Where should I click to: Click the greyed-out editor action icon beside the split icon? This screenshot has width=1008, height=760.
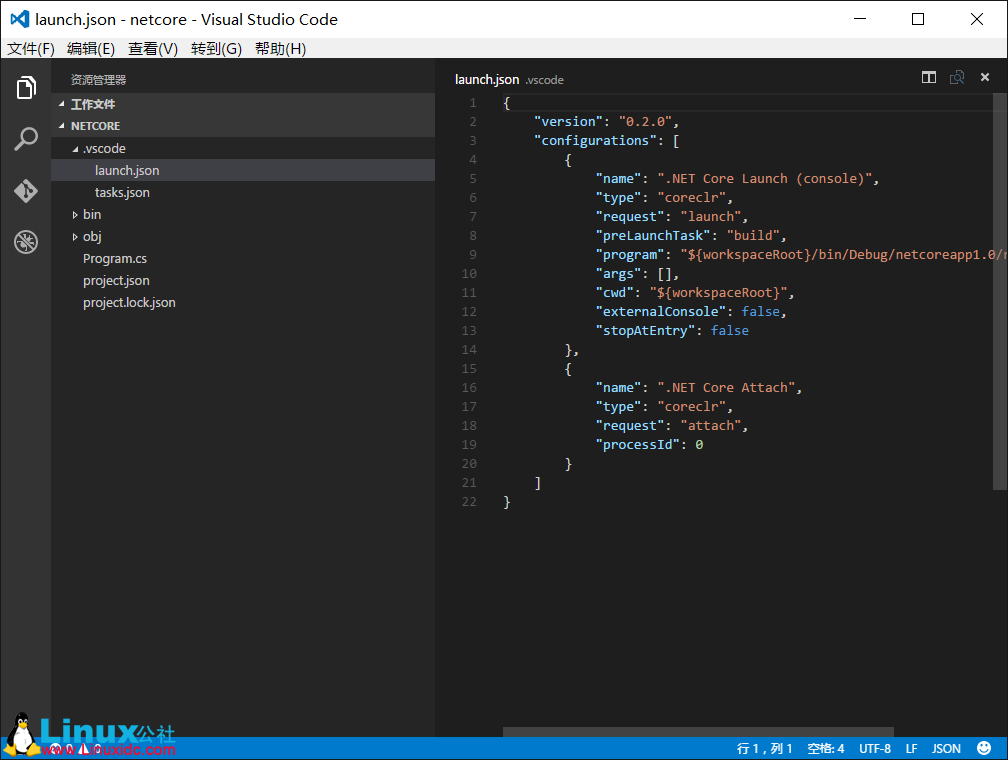[x=957, y=78]
